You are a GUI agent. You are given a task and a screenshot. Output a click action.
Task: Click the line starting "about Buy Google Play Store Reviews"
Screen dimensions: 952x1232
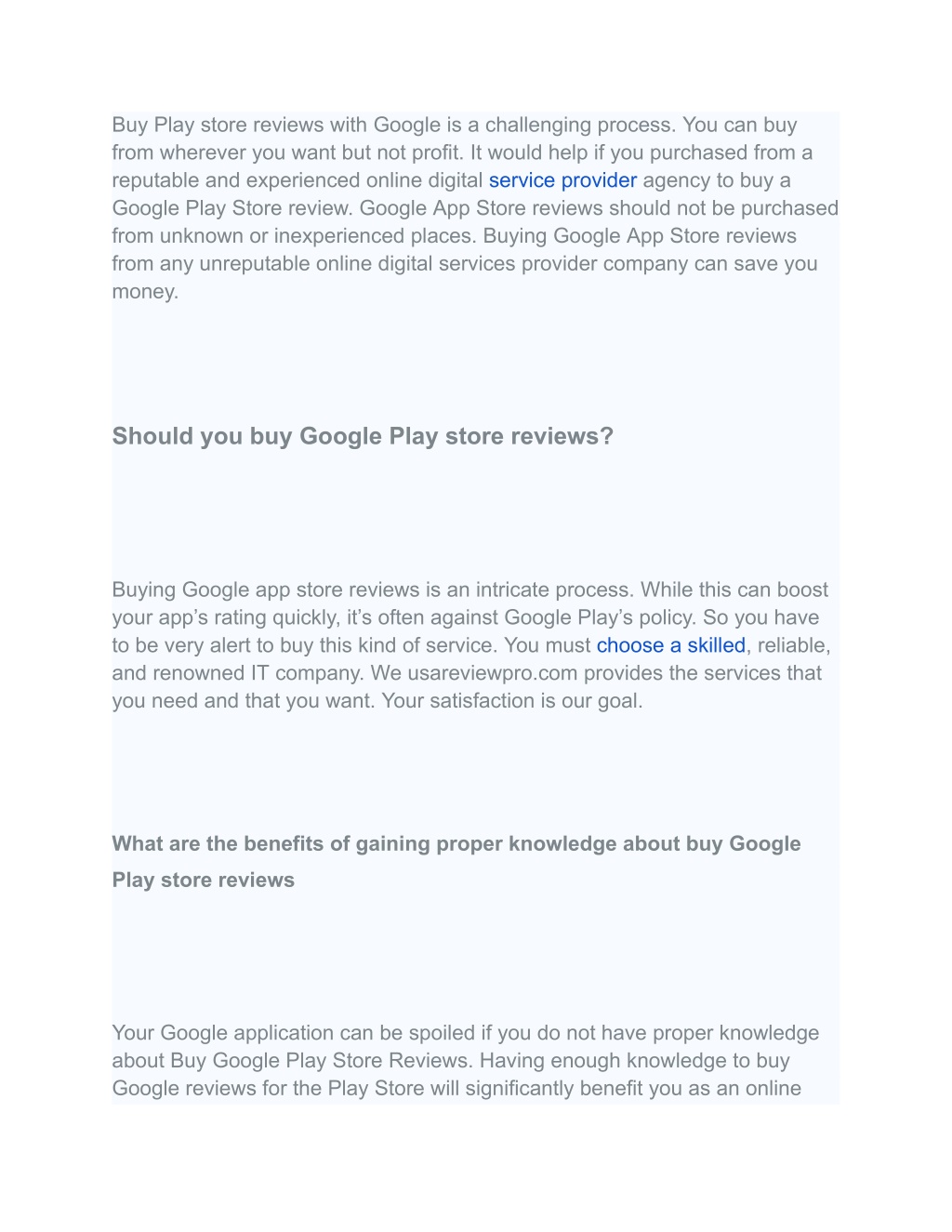[x=451, y=1061]
